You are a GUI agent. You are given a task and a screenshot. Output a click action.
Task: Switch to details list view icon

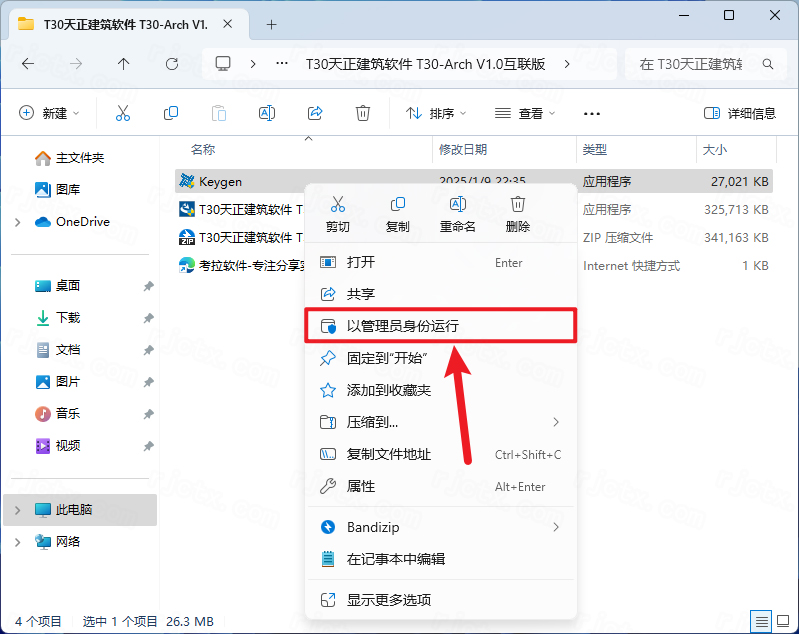point(762,621)
